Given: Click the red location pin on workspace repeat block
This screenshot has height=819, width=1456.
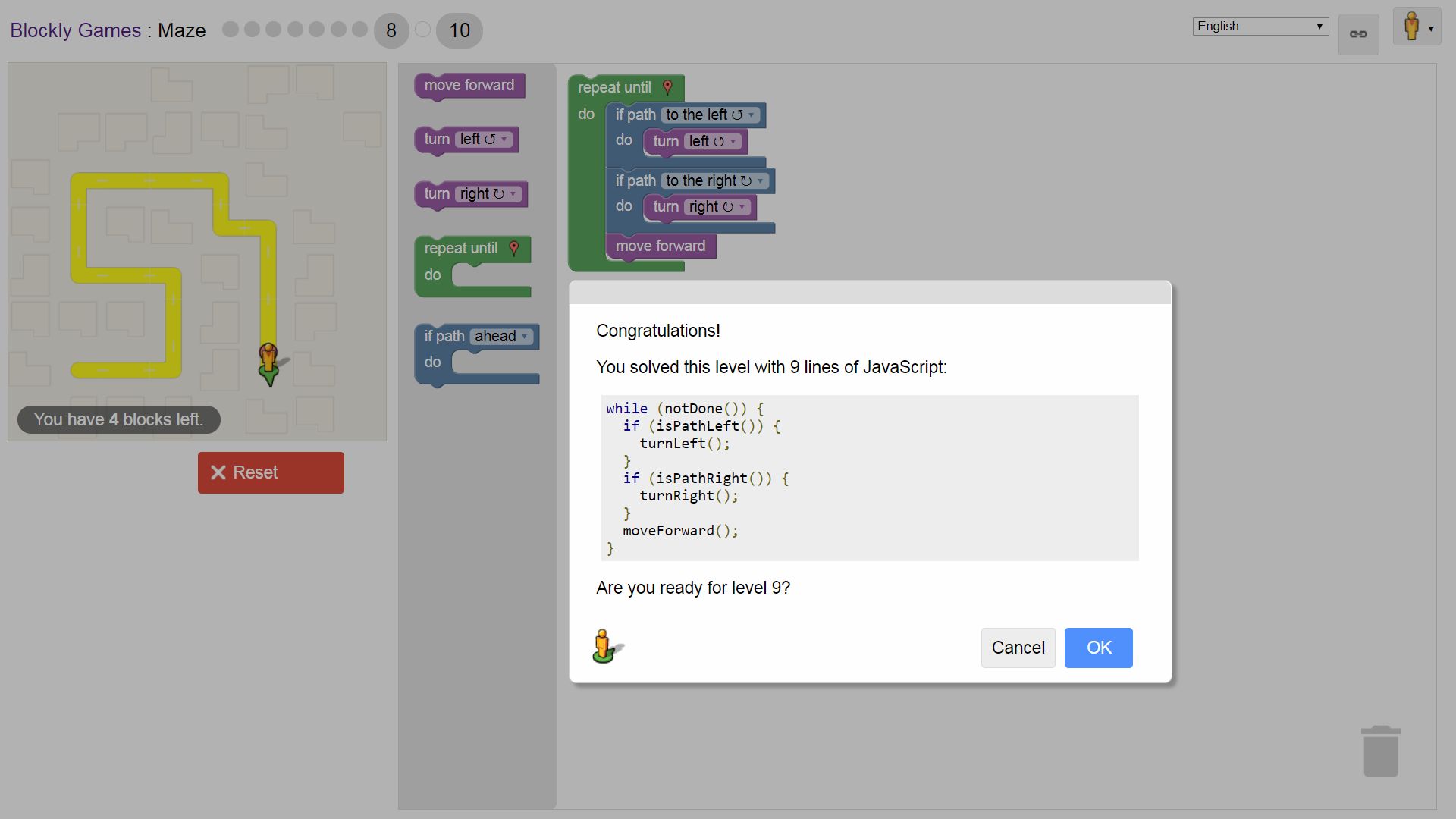Looking at the screenshot, I should (668, 86).
